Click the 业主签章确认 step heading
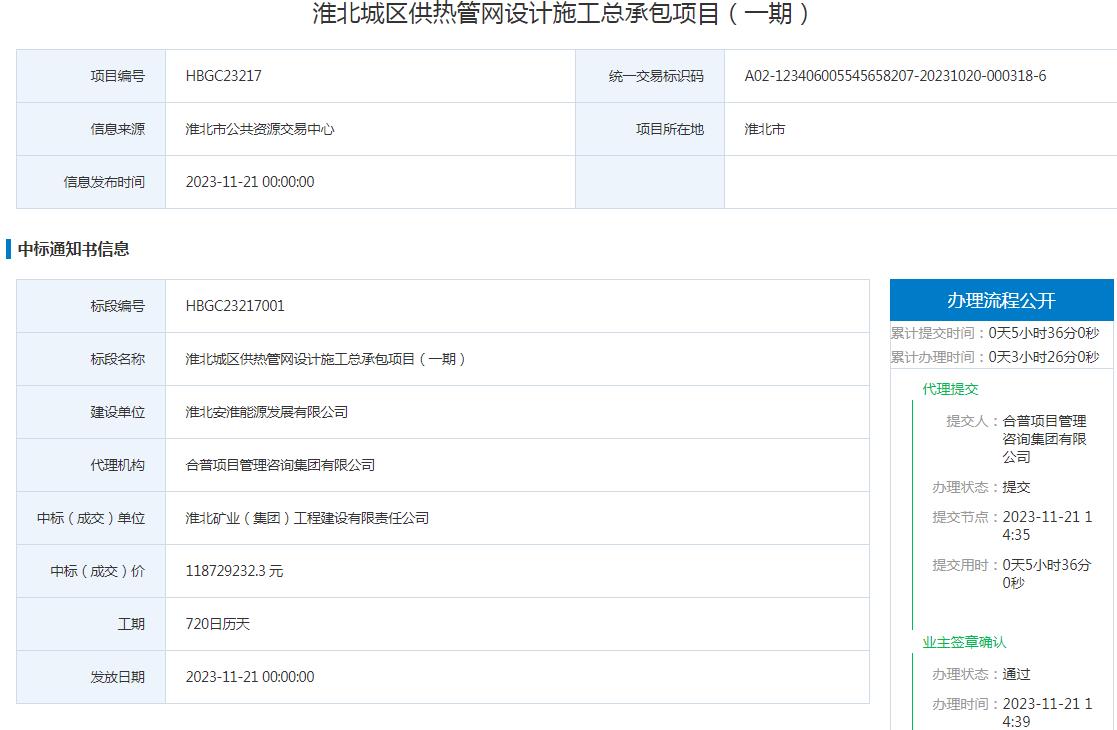 coord(965,642)
